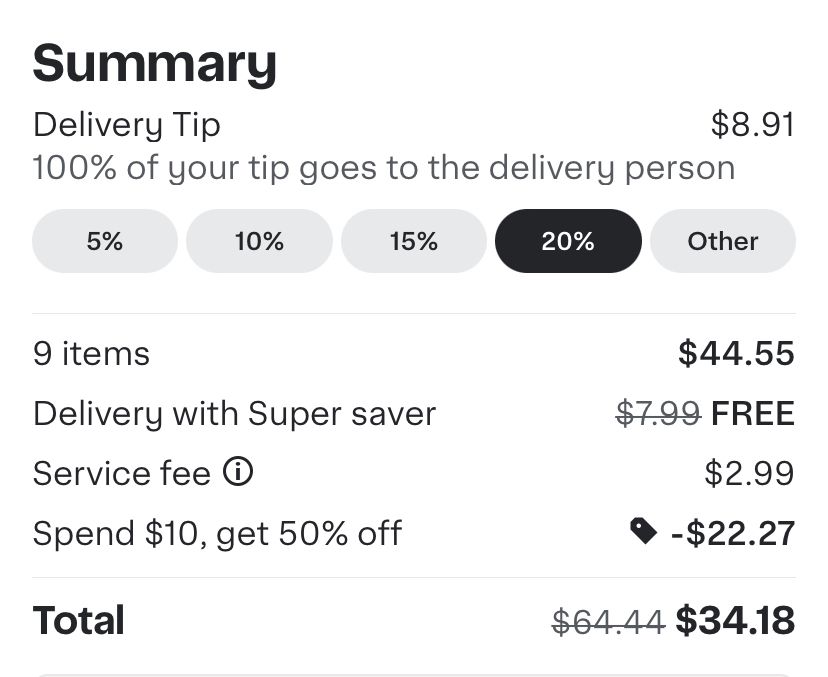828x677 pixels.
Task: Tap the Service fee label
Action: tap(121, 473)
